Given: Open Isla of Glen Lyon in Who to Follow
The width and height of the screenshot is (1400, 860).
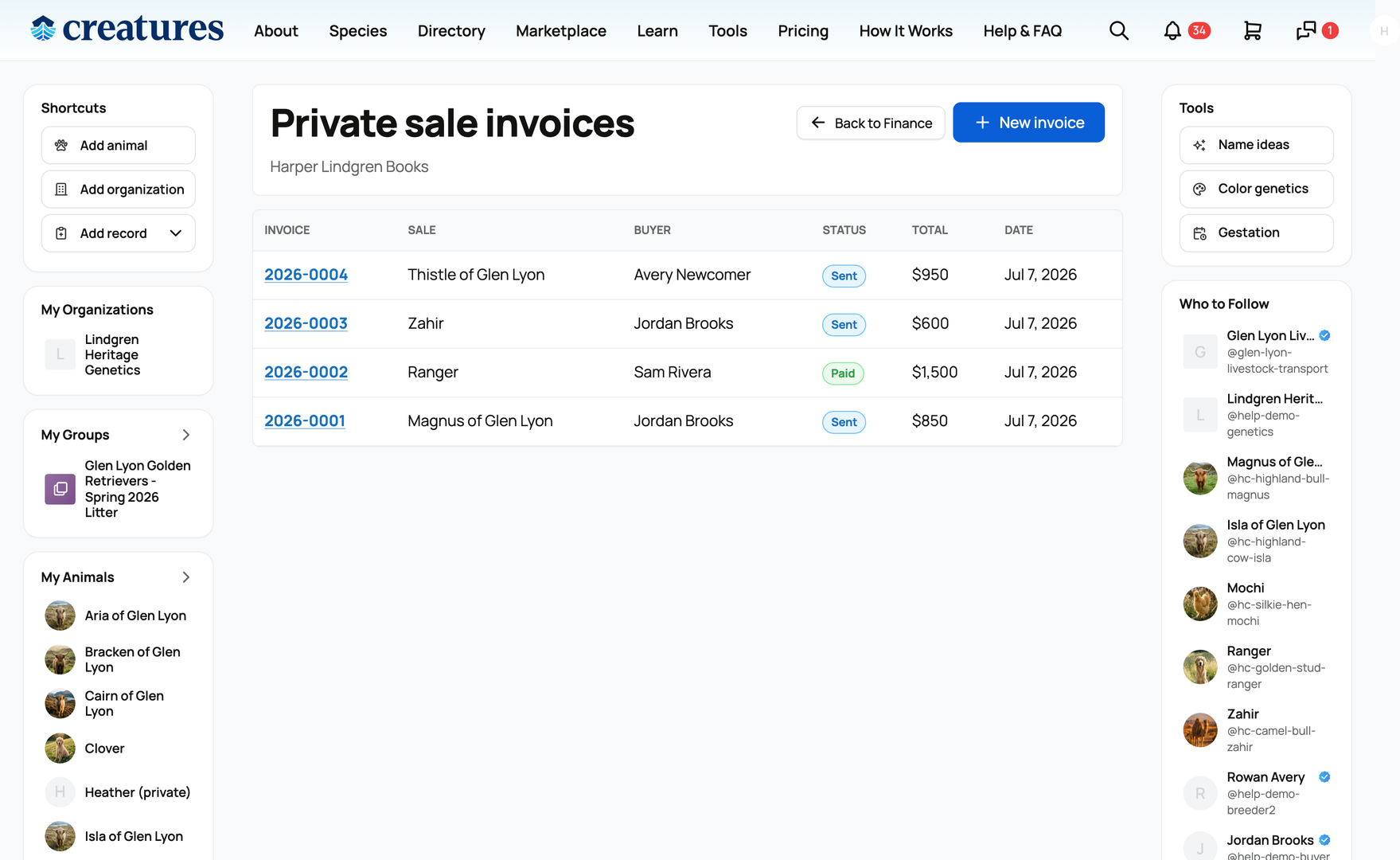Looking at the screenshot, I should pyautogui.click(x=1276, y=525).
